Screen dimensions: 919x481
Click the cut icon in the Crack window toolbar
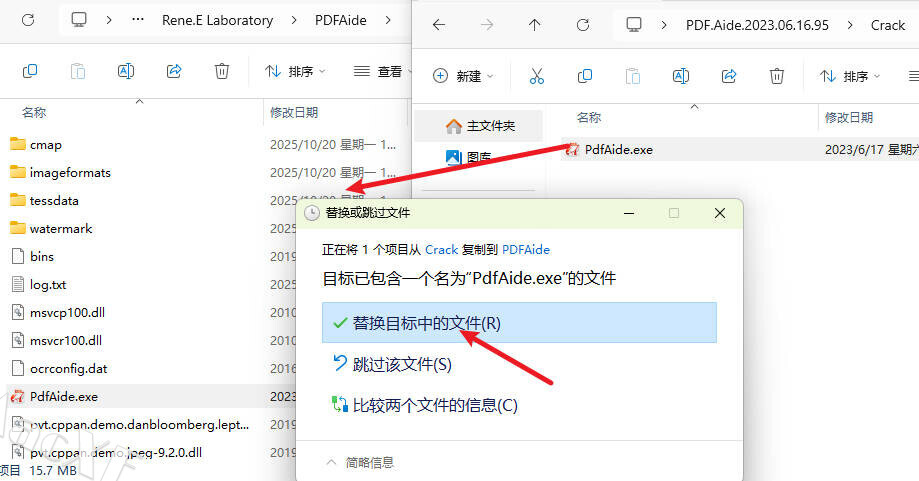click(537, 76)
